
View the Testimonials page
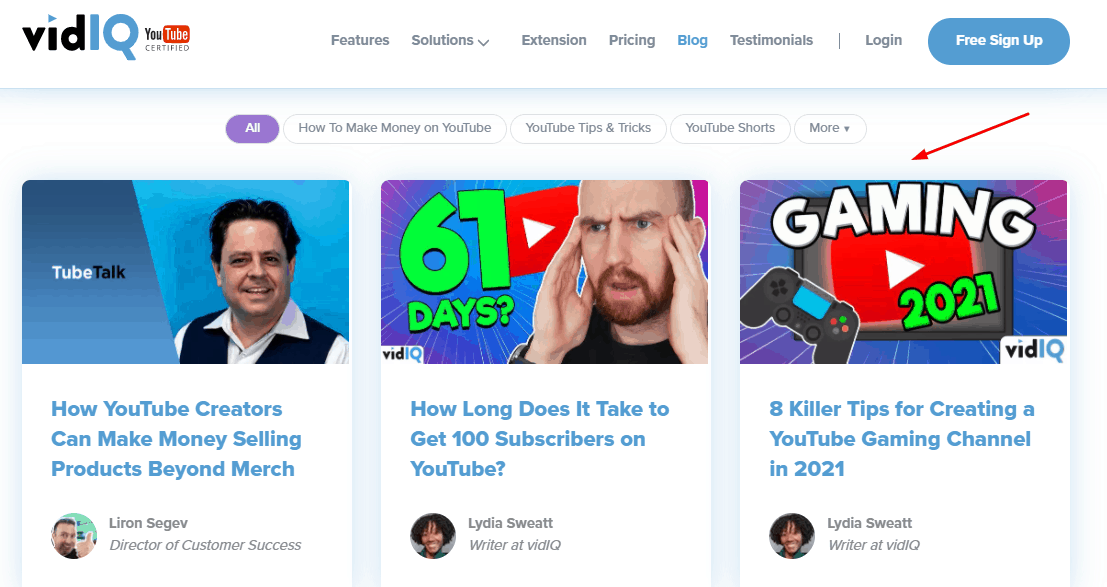[x=772, y=40]
